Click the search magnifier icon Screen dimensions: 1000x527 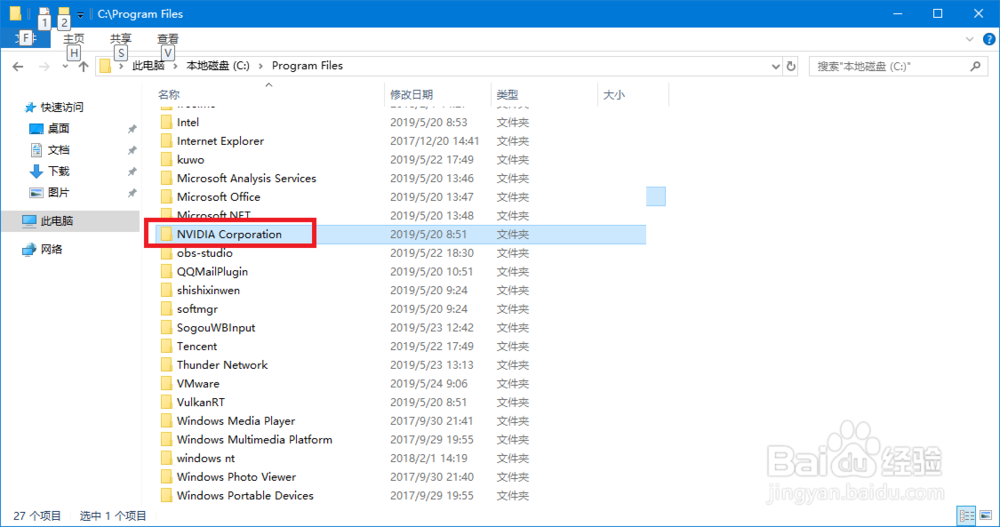pyautogui.click(x=975, y=66)
